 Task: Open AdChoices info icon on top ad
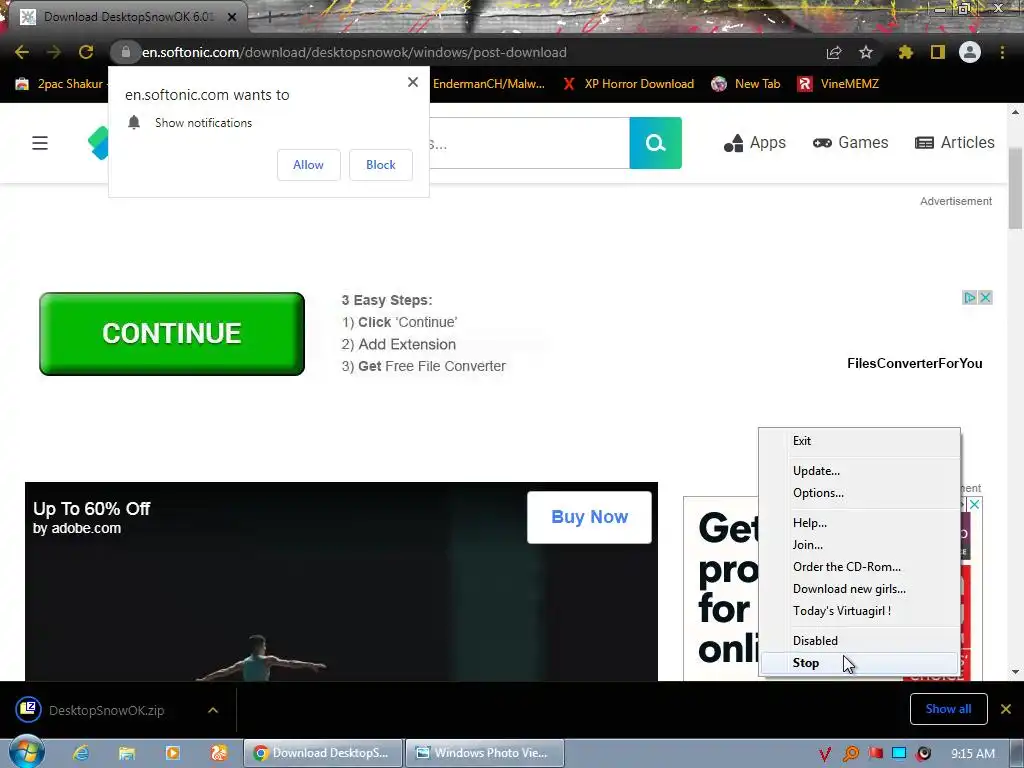pos(970,298)
